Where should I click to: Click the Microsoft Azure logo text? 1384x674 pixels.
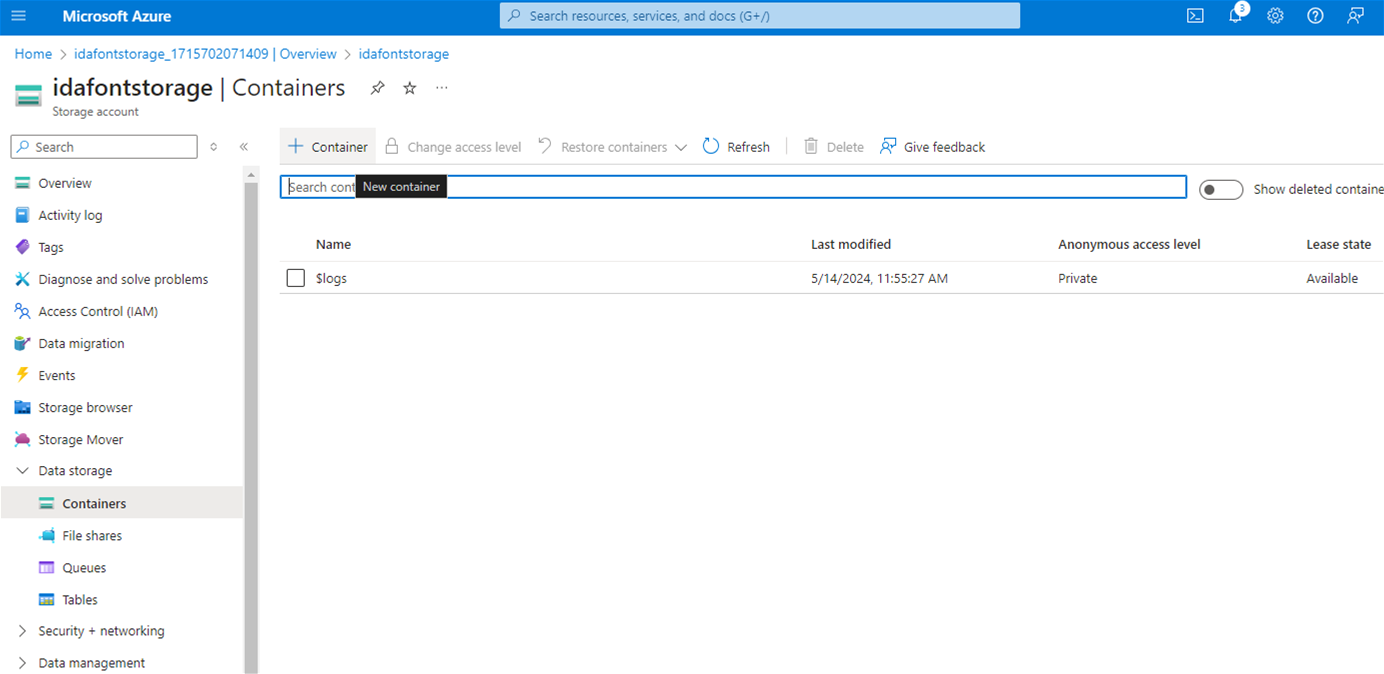[x=117, y=16]
